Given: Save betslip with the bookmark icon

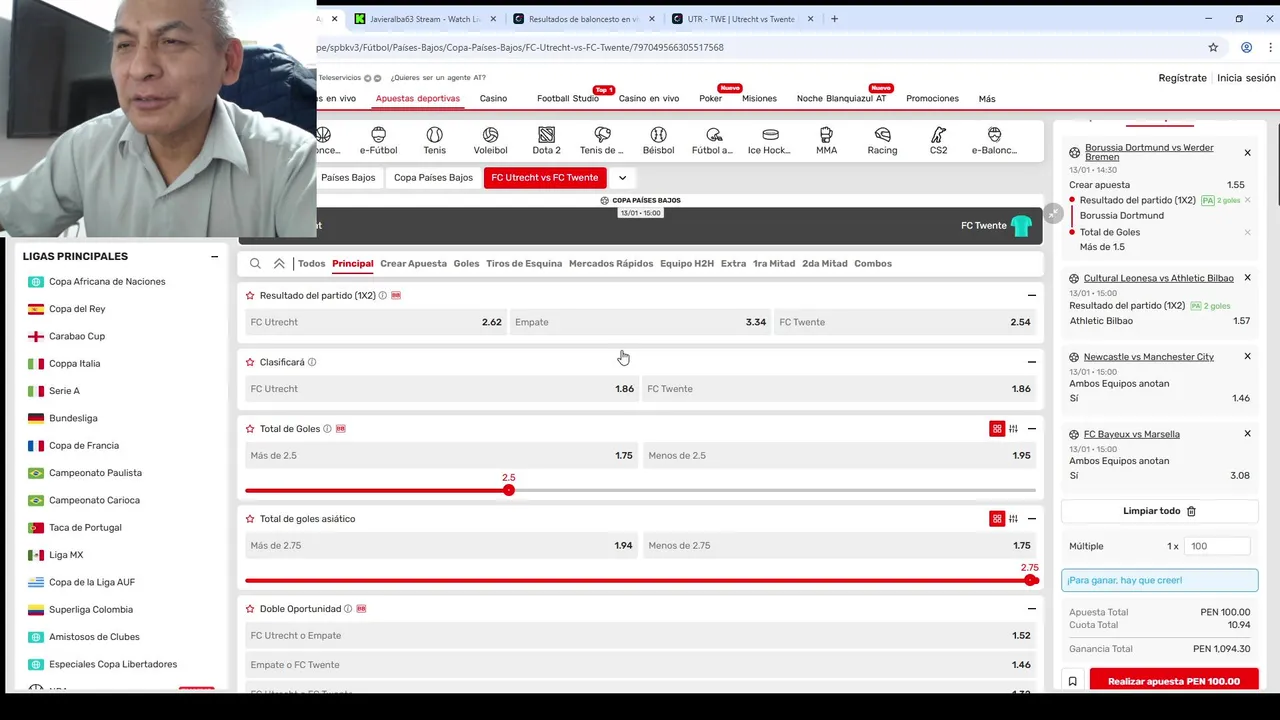Looking at the screenshot, I should pos(1072,682).
